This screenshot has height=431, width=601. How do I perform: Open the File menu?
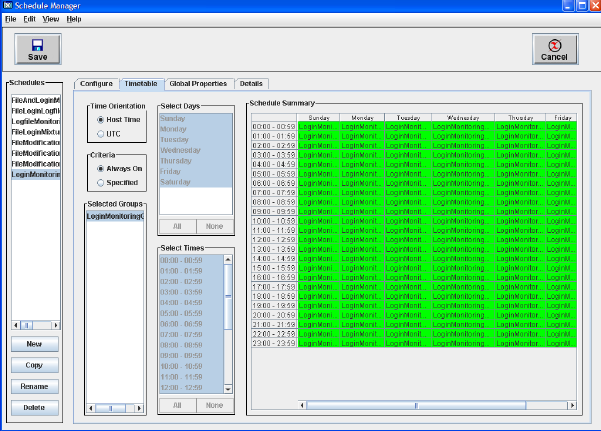point(11,19)
